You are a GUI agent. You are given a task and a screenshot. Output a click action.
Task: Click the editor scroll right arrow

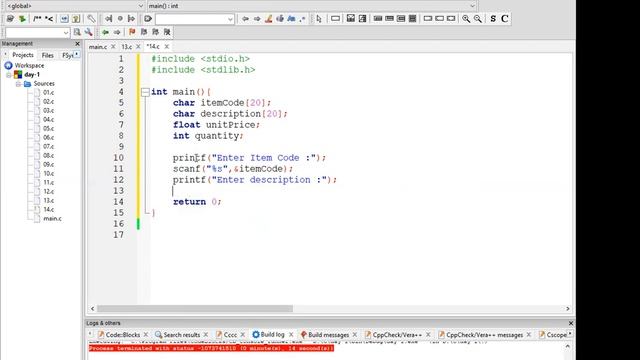567,309
